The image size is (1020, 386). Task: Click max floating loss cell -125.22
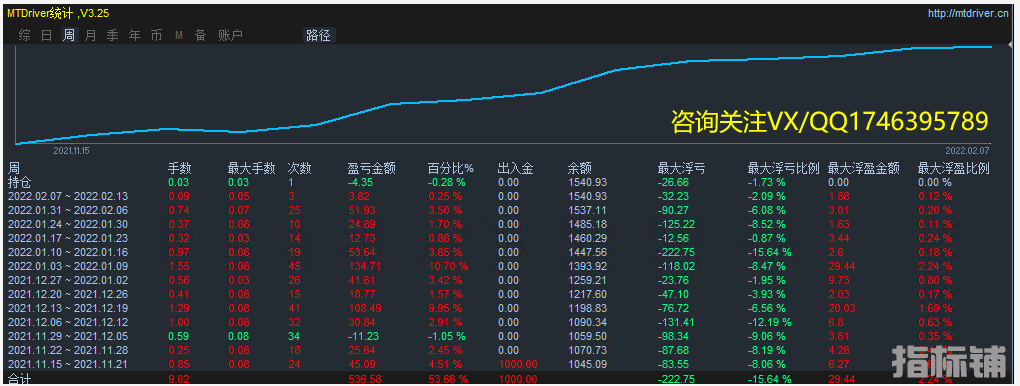point(677,224)
